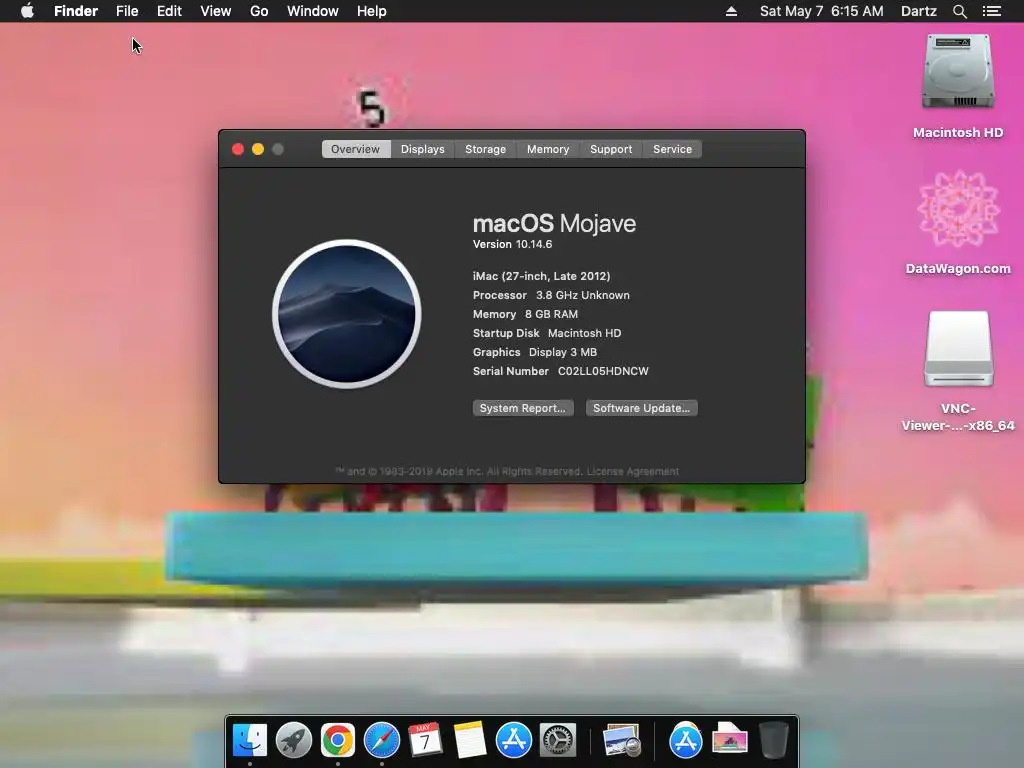Switch to the Storage tab

[x=485, y=149]
